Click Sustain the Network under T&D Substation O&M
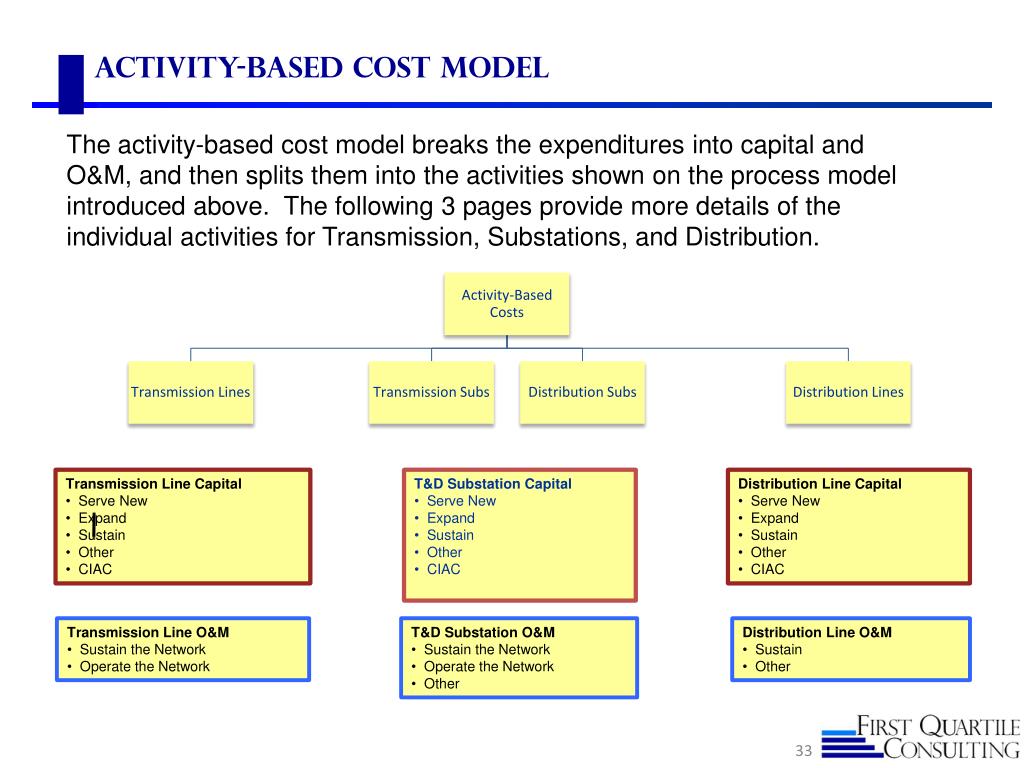 point(487,649)
